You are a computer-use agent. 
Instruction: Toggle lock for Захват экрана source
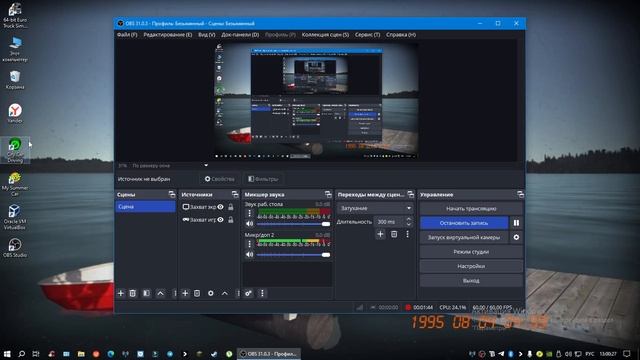(x=231, y=207)
